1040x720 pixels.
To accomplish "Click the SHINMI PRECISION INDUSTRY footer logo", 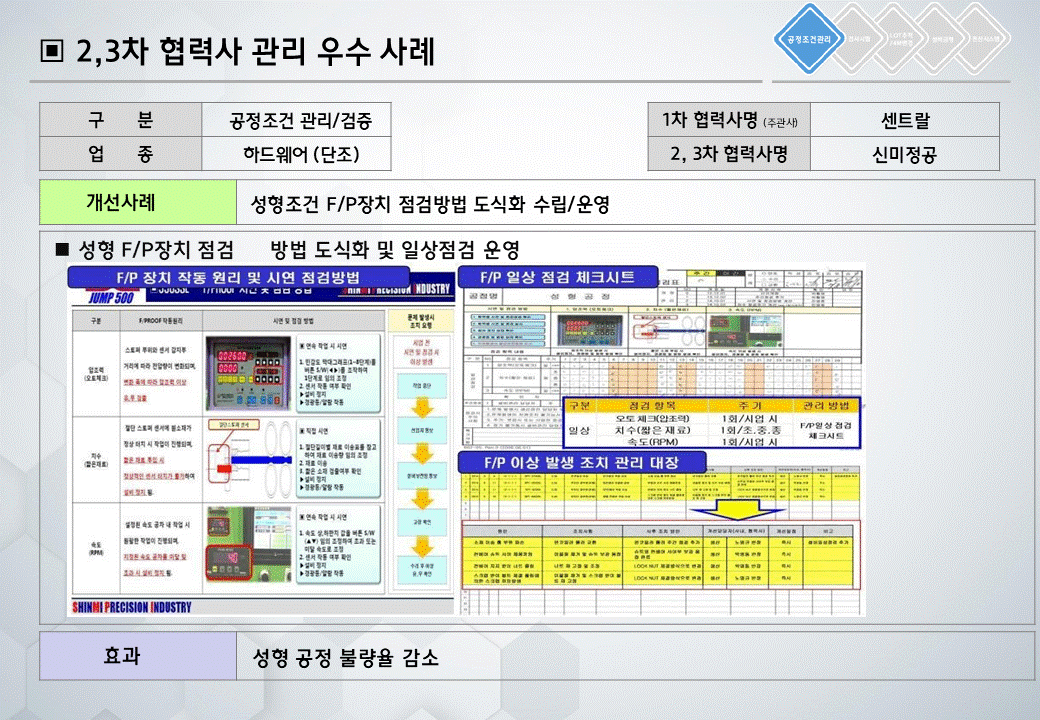I will pos(132,607).
